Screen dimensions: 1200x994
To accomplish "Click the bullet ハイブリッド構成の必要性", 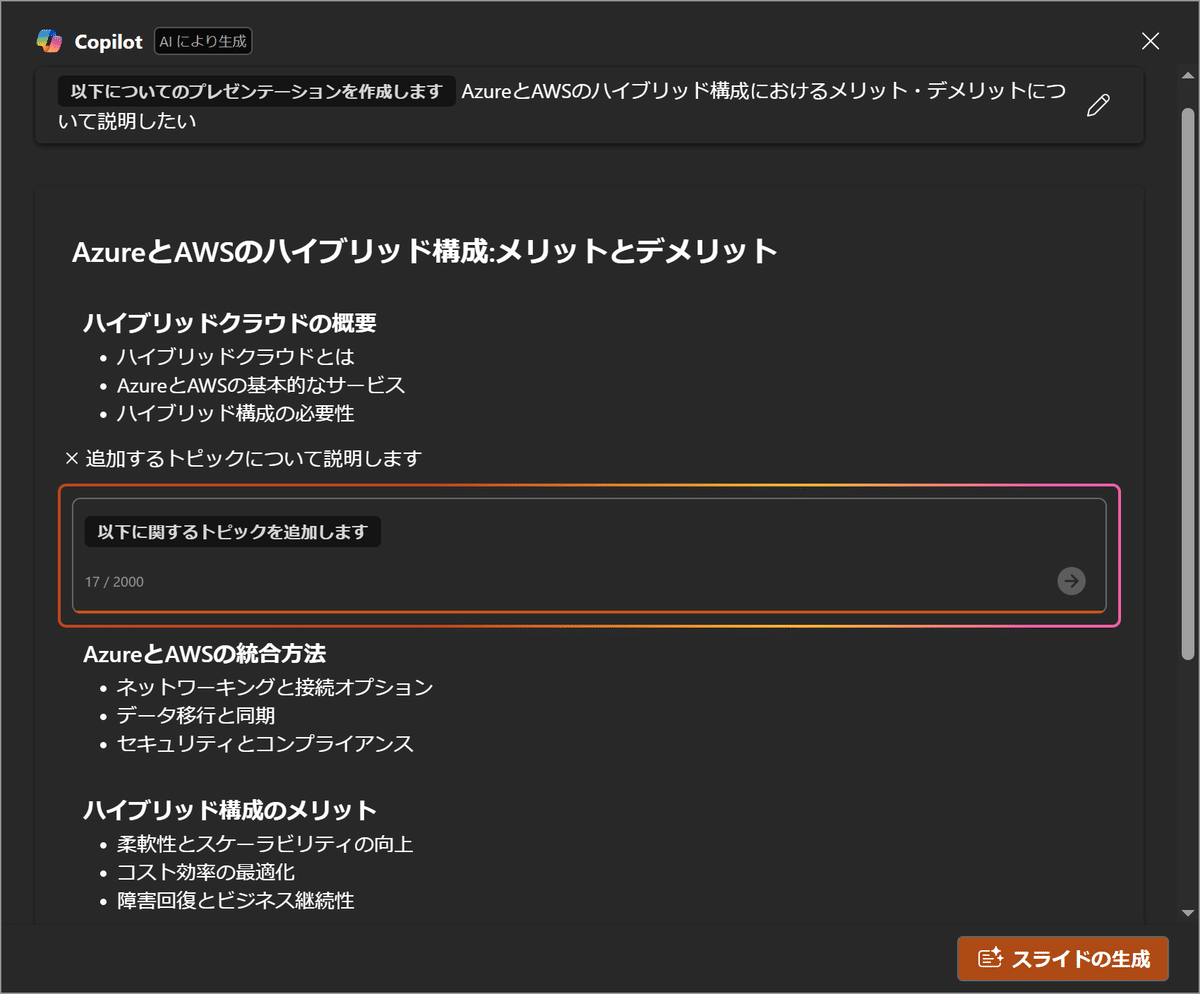I will [235, 413].
